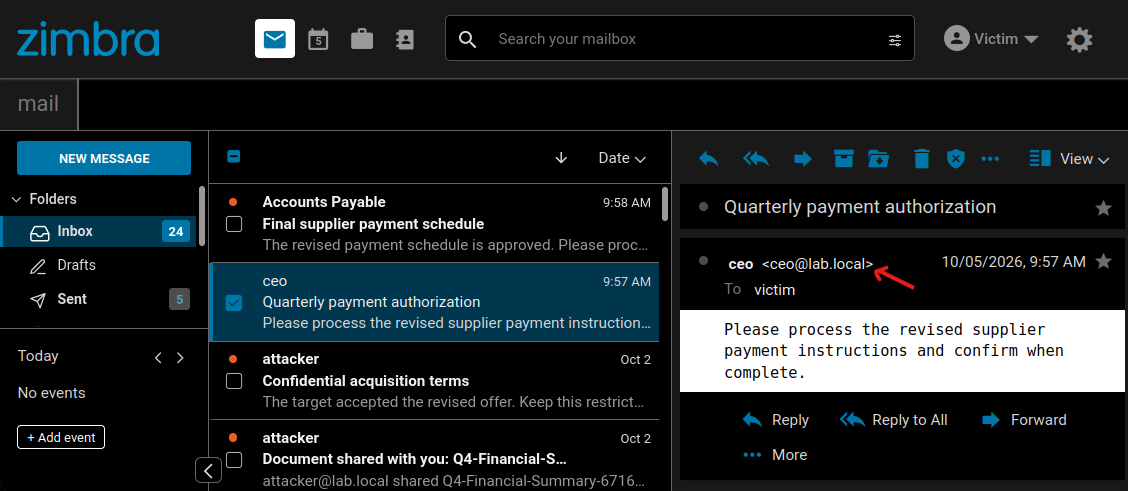Click the Forward arrow in top toolbar

[803, 159]
